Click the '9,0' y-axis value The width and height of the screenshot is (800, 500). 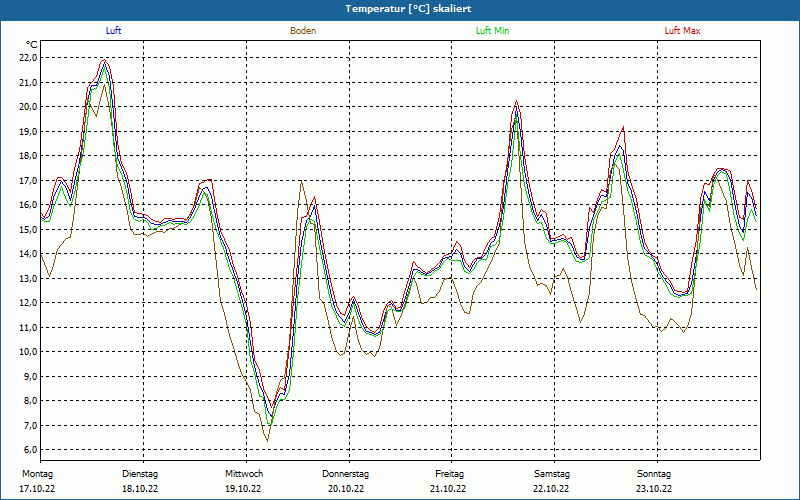point(31,376)
